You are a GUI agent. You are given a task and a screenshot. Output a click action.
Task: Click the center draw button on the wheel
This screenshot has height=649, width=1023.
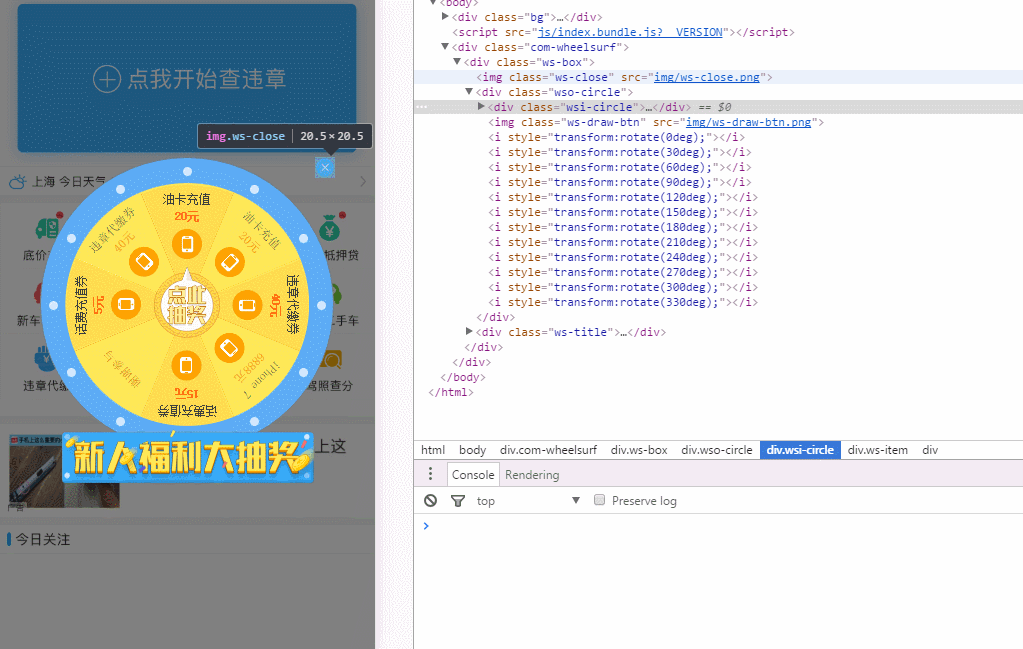click(187, 305)
